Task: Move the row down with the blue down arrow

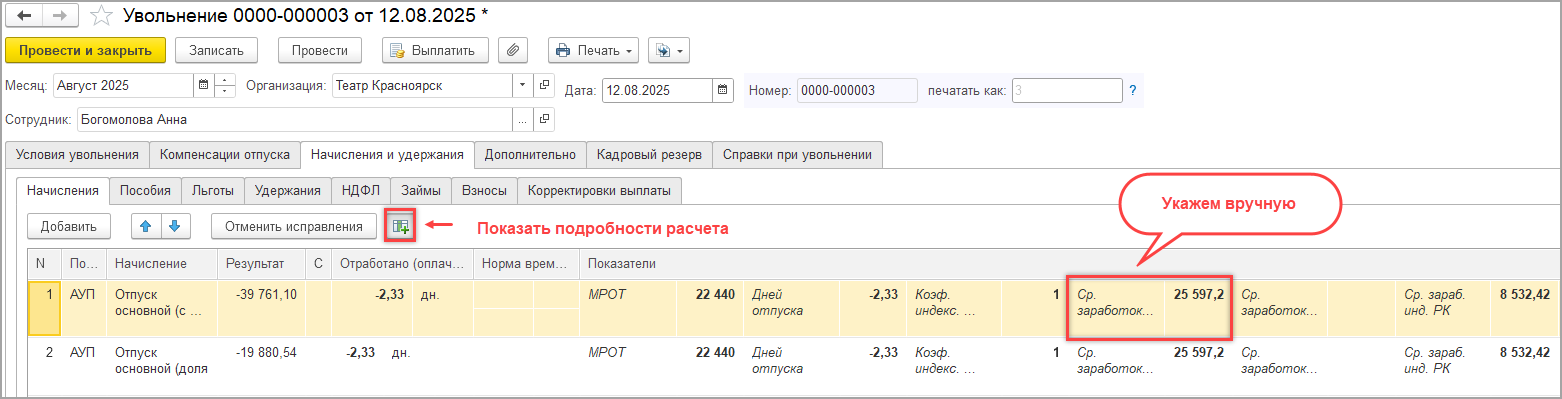Action: 174,226
